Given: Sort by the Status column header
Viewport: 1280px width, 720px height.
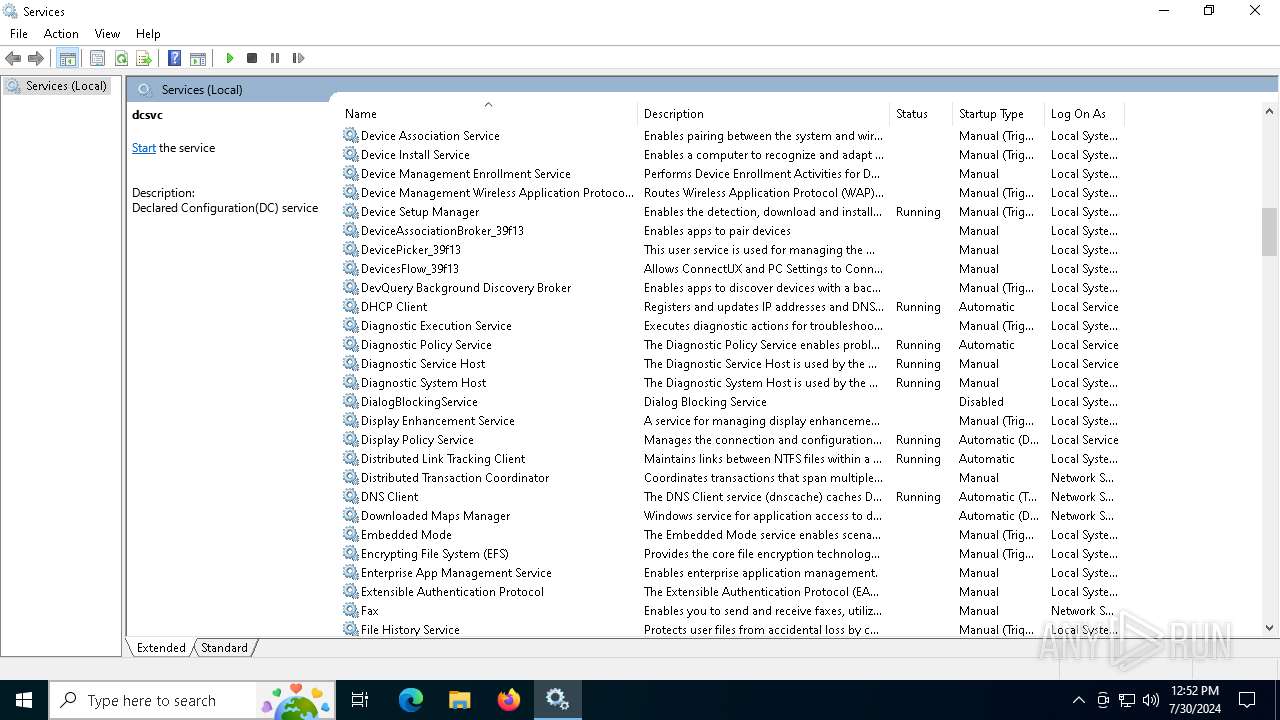Looking at the screenshot, I should [x=921, y=114].
